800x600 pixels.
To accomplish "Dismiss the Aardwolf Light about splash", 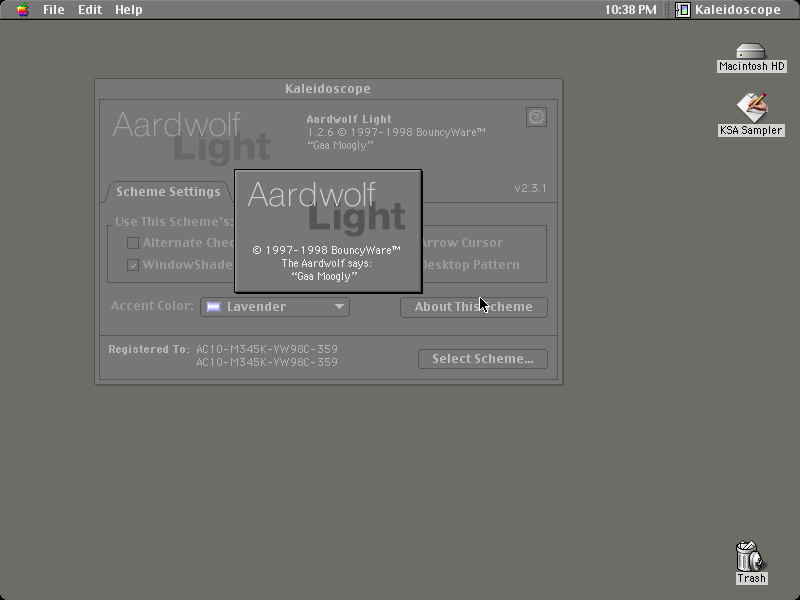I will [328, 231].
